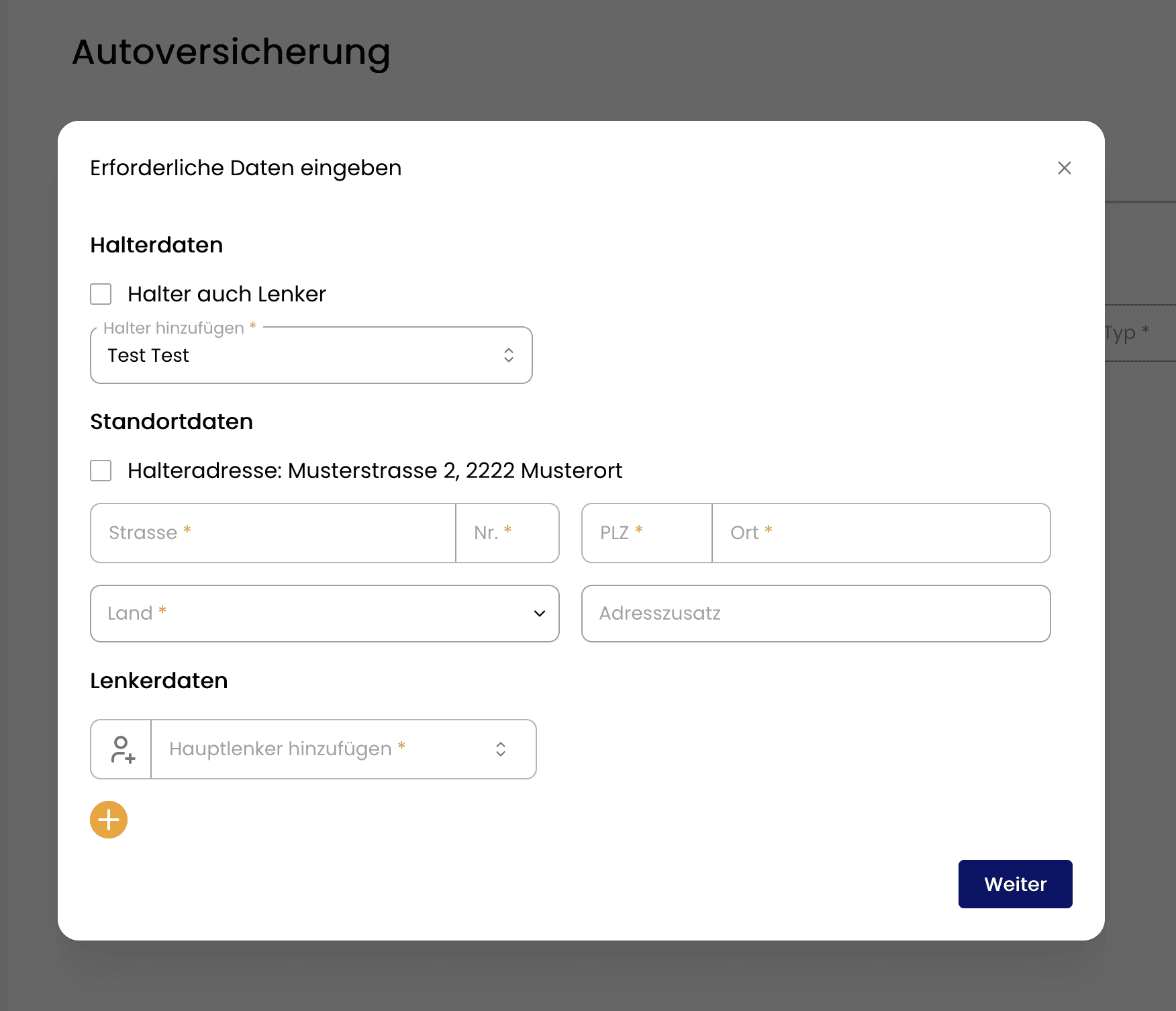
Task: Click the Musterstrasse 2, 2222 Musterort text
Action: (x=455, y=471)
